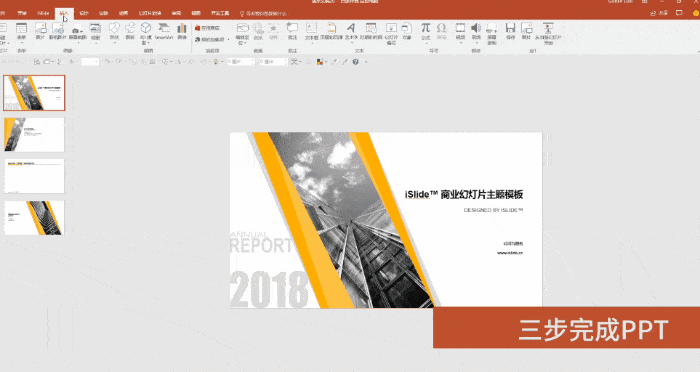Click the Audio speaker icon
The width and height of the screenshot is (700, 372).
(x=476, y=32)
